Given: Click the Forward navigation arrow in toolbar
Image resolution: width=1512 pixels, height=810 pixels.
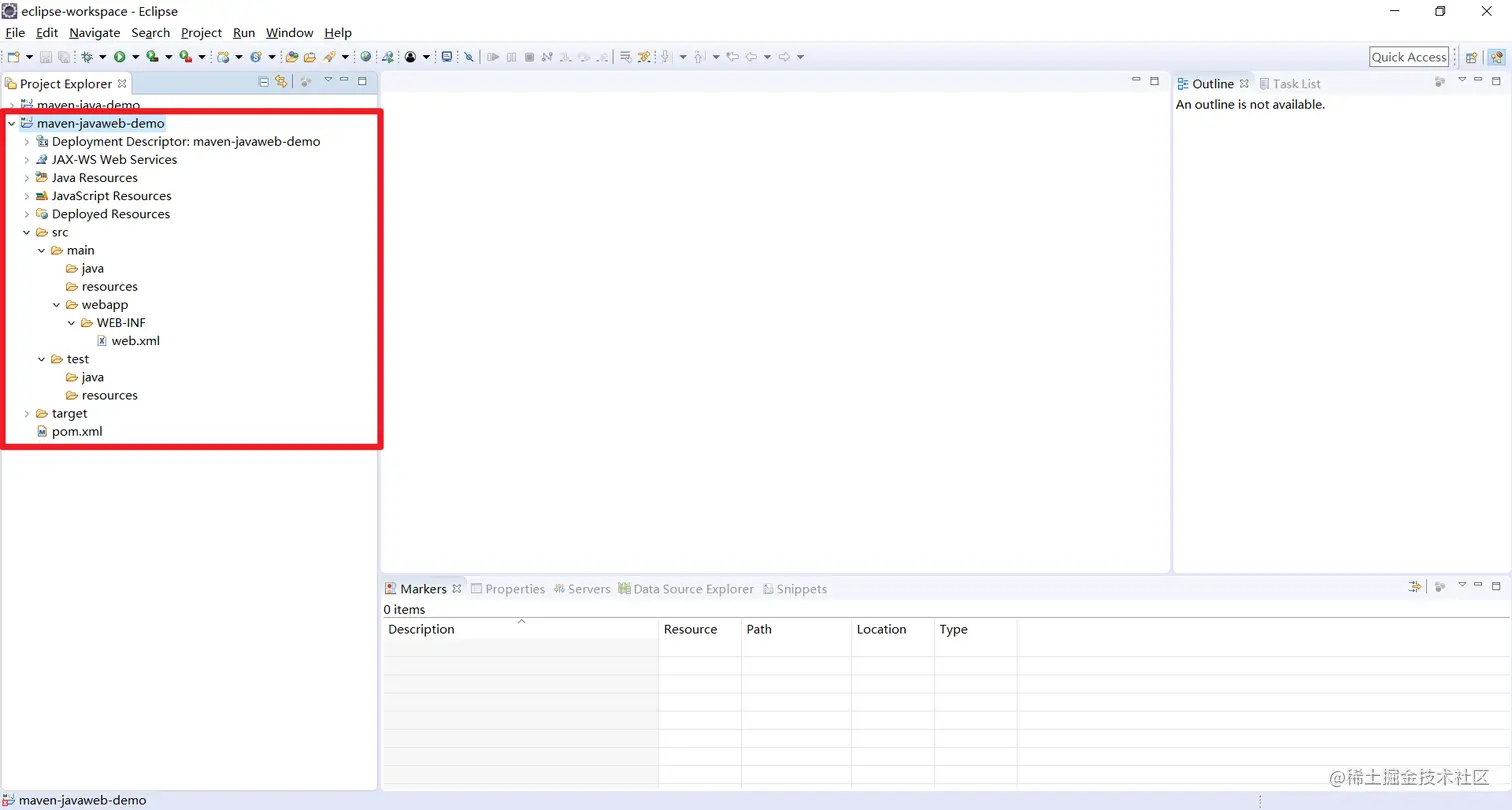Looking at the screenshot, I should pos(784,57).
